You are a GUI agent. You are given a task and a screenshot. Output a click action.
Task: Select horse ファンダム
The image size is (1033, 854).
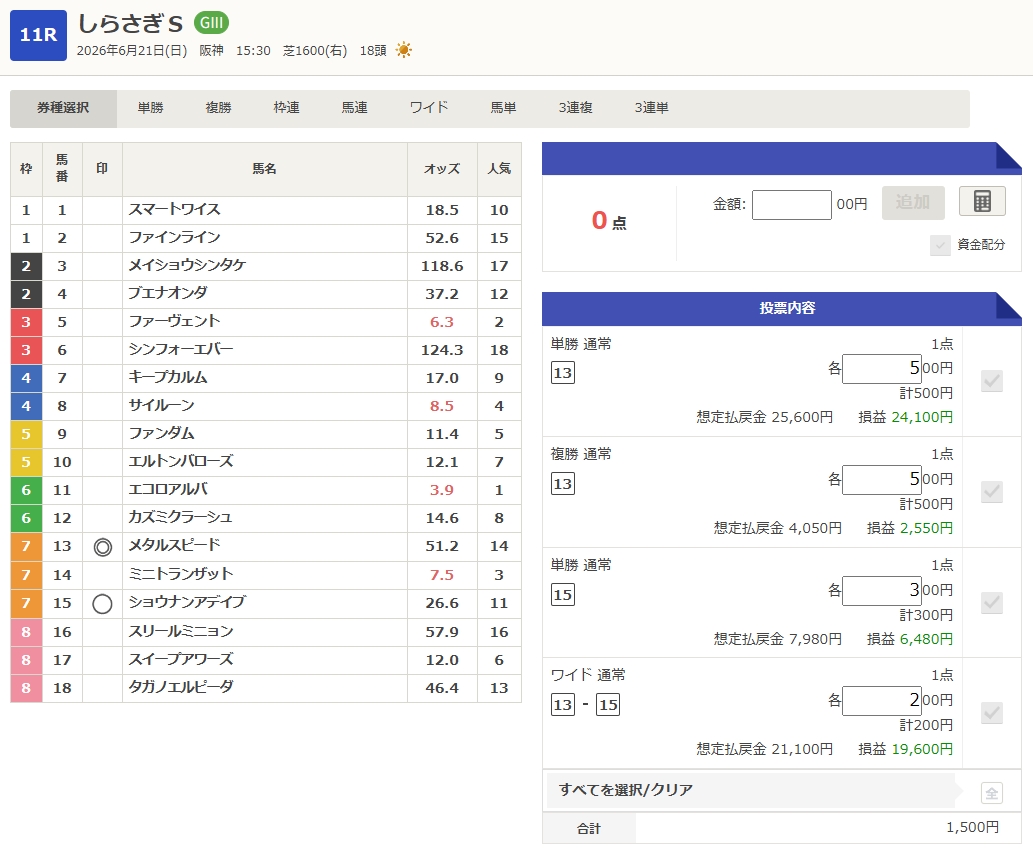pos(161,434)
